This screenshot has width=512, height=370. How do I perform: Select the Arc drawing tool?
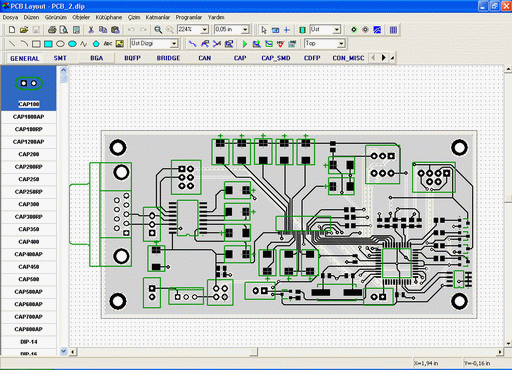coord(24,44)
